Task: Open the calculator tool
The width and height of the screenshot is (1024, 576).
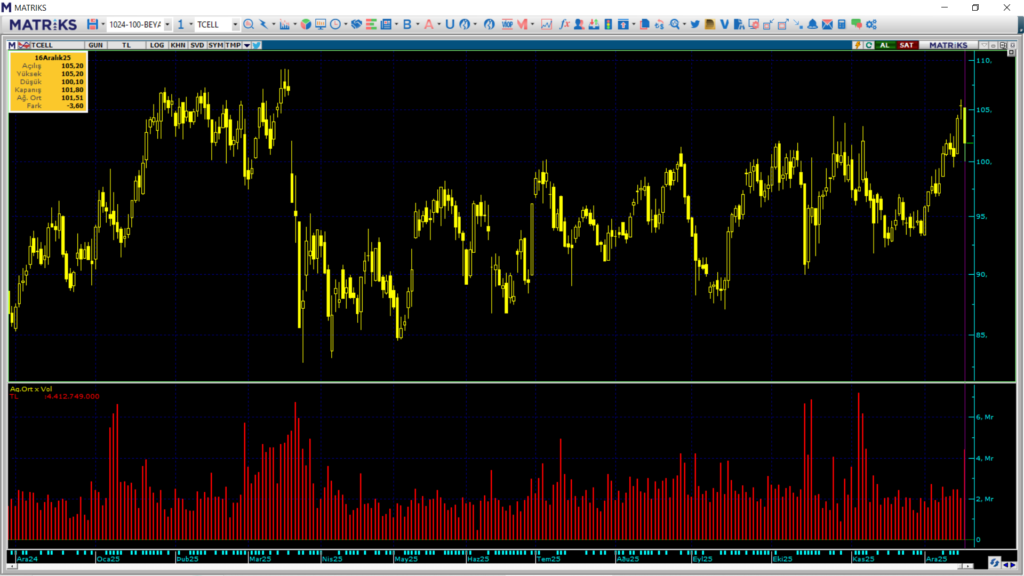Action: pyautogui.click(x=841, y=24)
